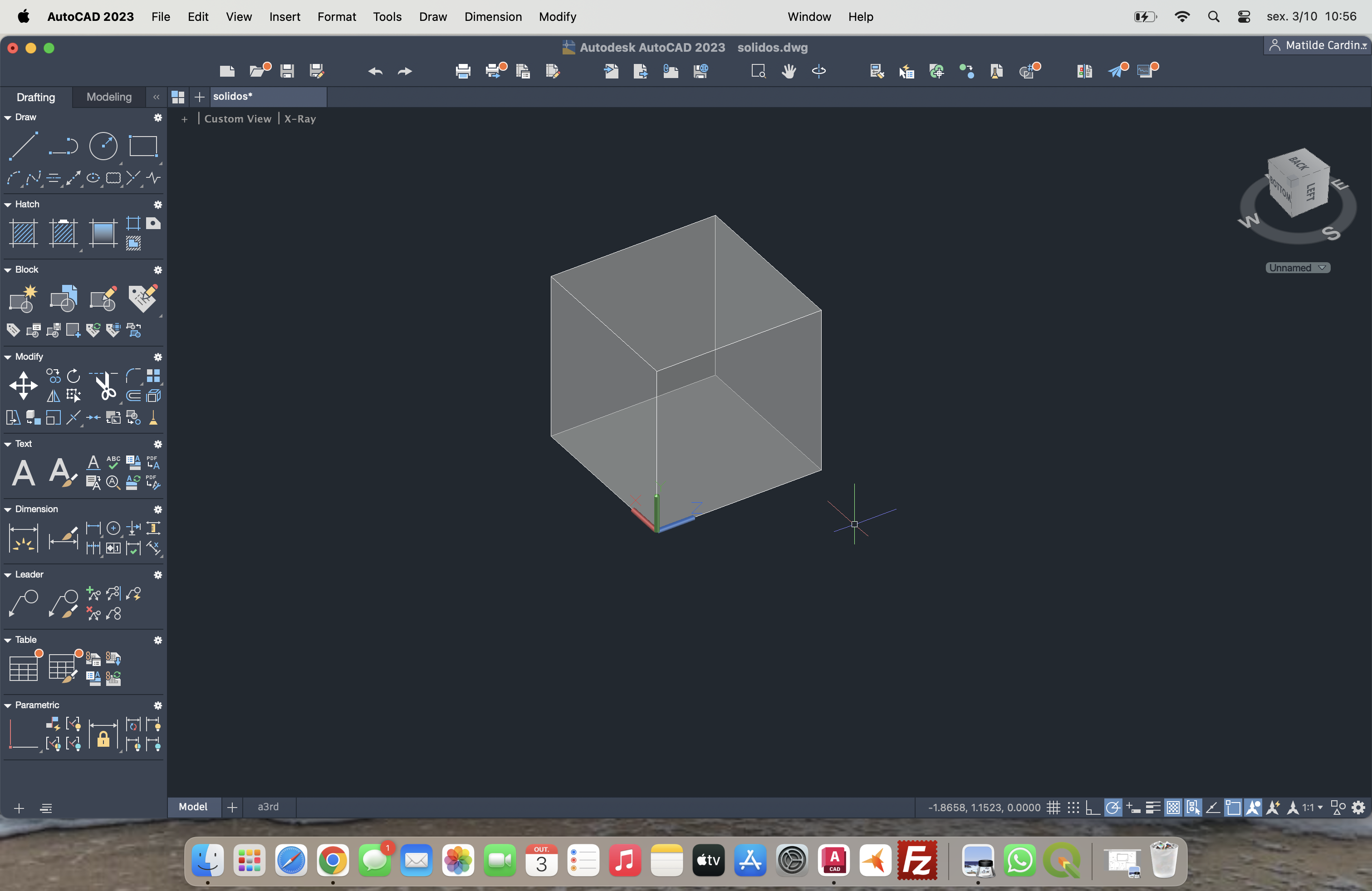This screenshot has width=1372, height=891.
Task: Switch to the a3rd layout tab
Action: click(268, 806)
